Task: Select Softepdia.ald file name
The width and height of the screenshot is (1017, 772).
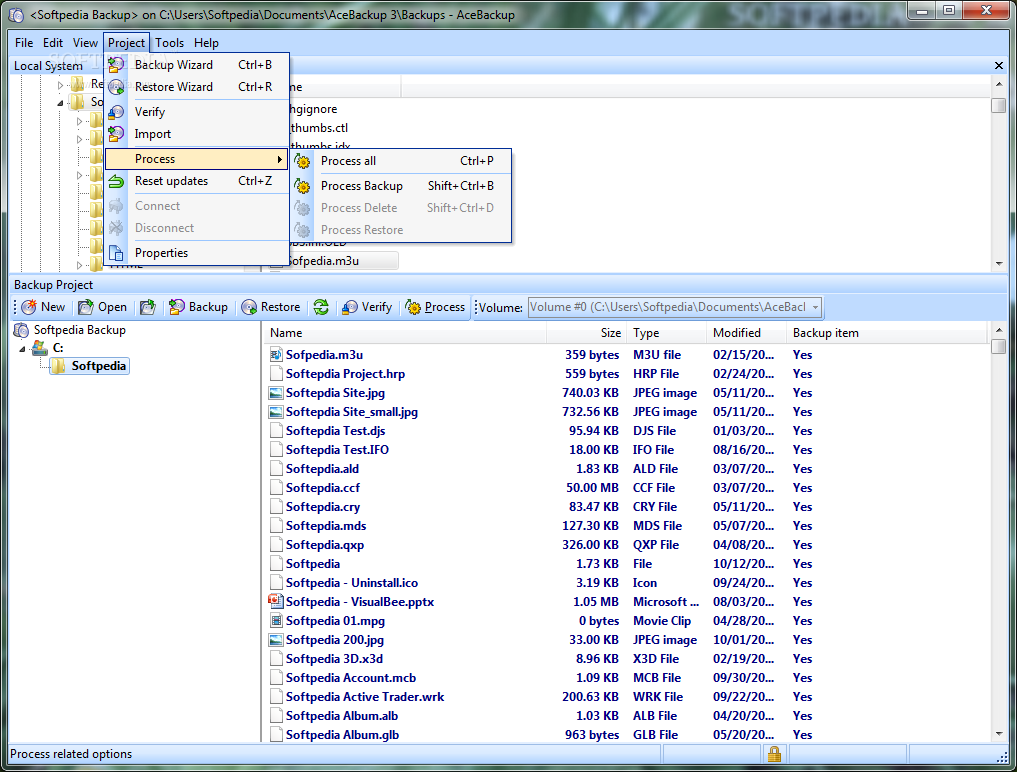Action: [x=322, y=469]
